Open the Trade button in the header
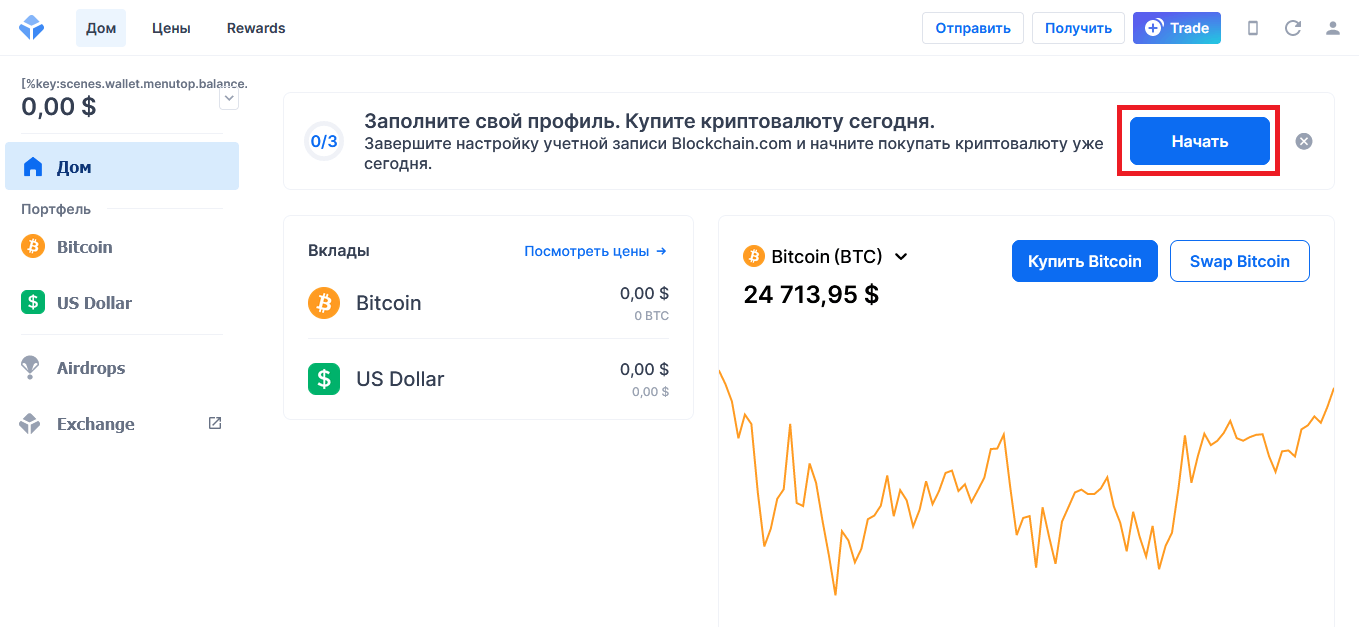Viewport: 1359px width, 641px height. click(x=1177, y=28)
